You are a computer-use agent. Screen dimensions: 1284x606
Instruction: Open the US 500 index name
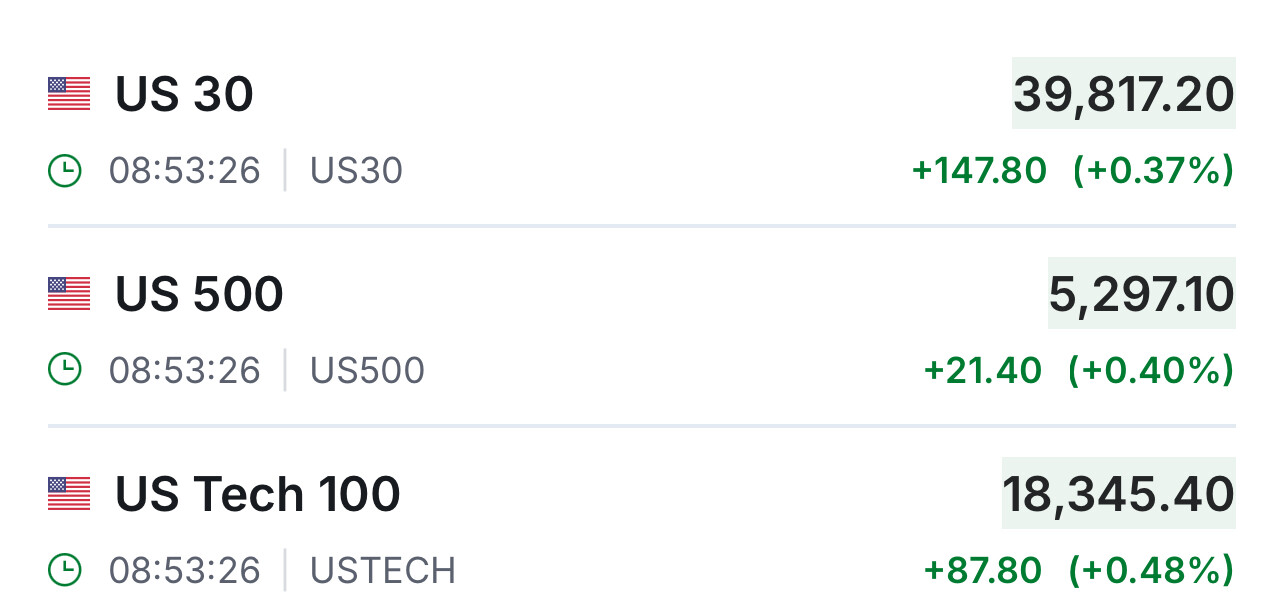[199, 295]
